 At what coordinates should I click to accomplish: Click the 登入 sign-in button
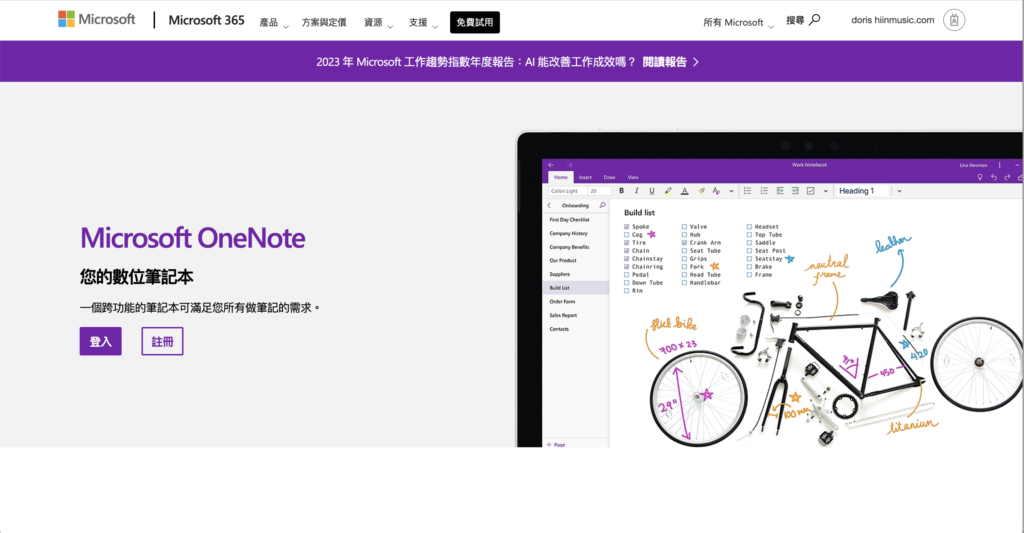tap(100, 341)
